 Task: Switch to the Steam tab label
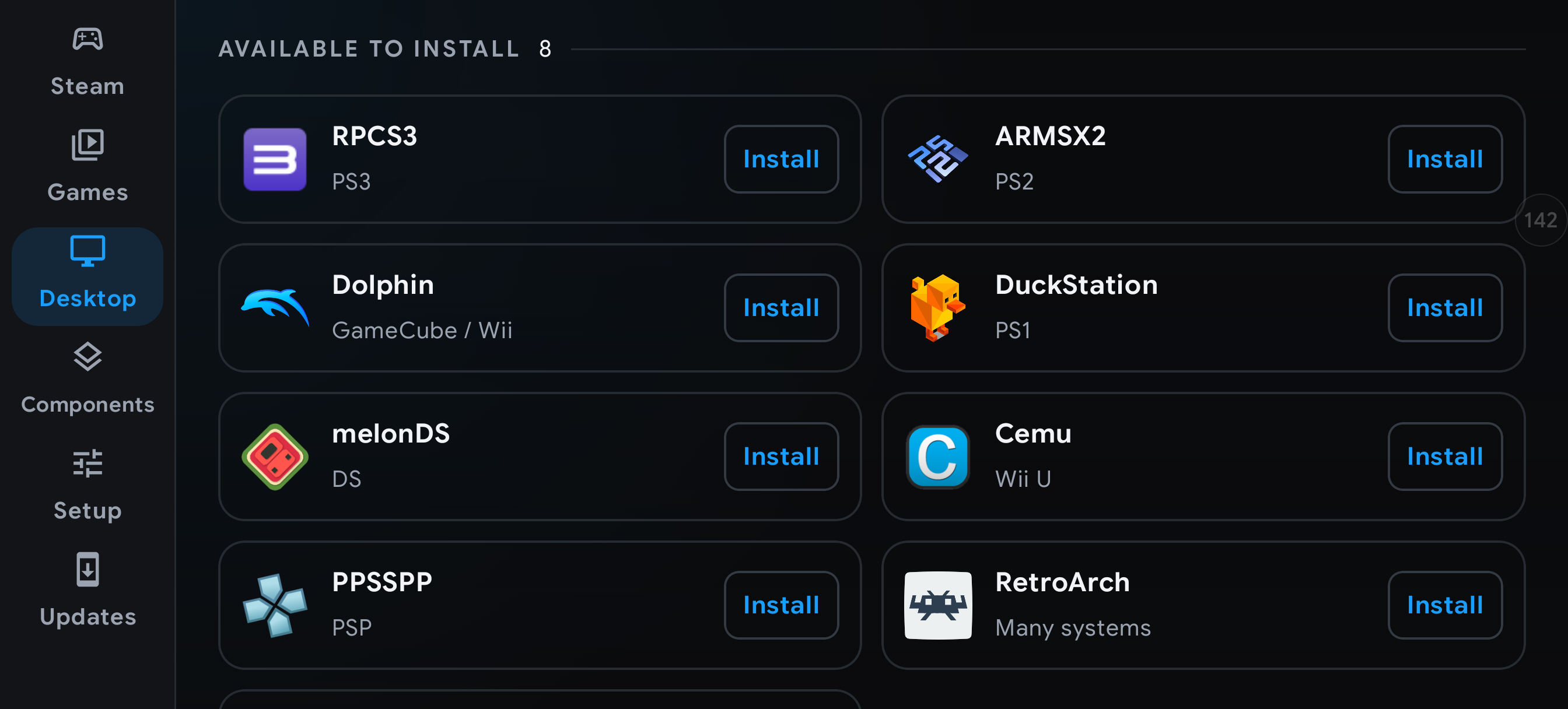[87, 86]
